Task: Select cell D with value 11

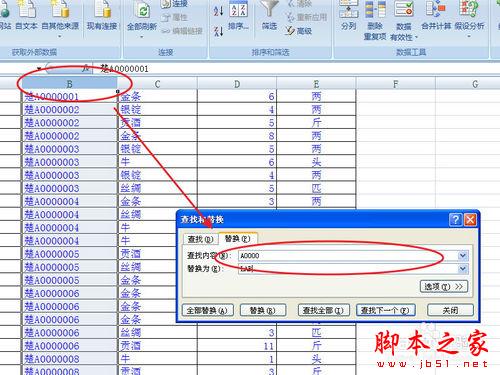Action: pyautogui.click(x=237, y=346)
